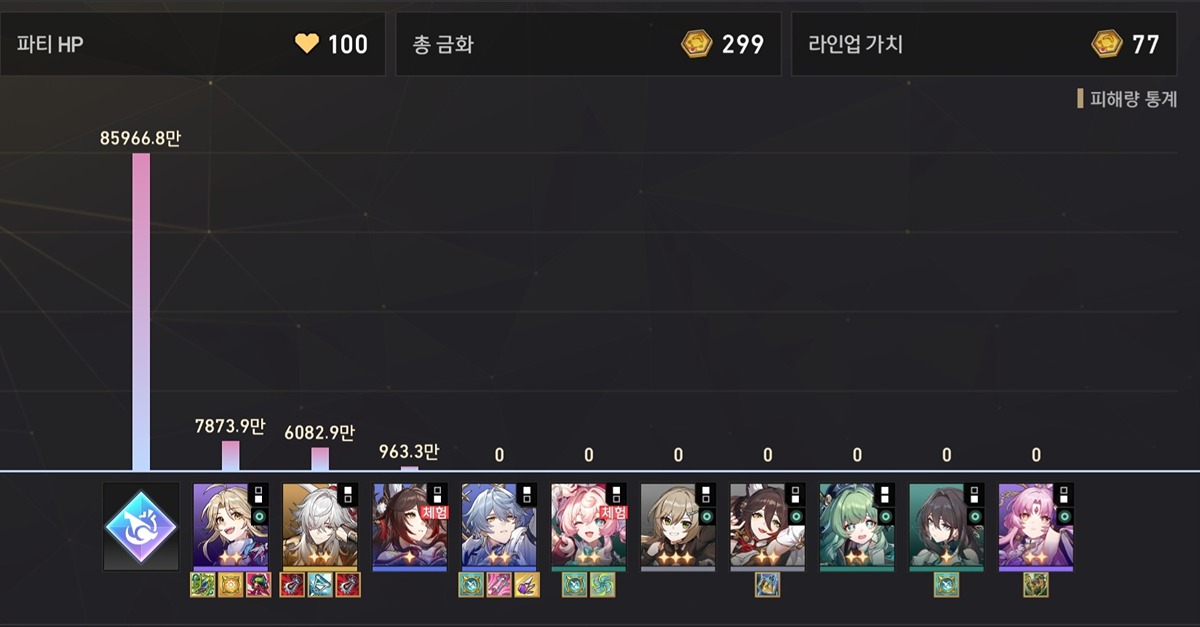Select the blue book item under brown-haired character
This screenshot has height=627, width=1200.
(x=767, y=585)
